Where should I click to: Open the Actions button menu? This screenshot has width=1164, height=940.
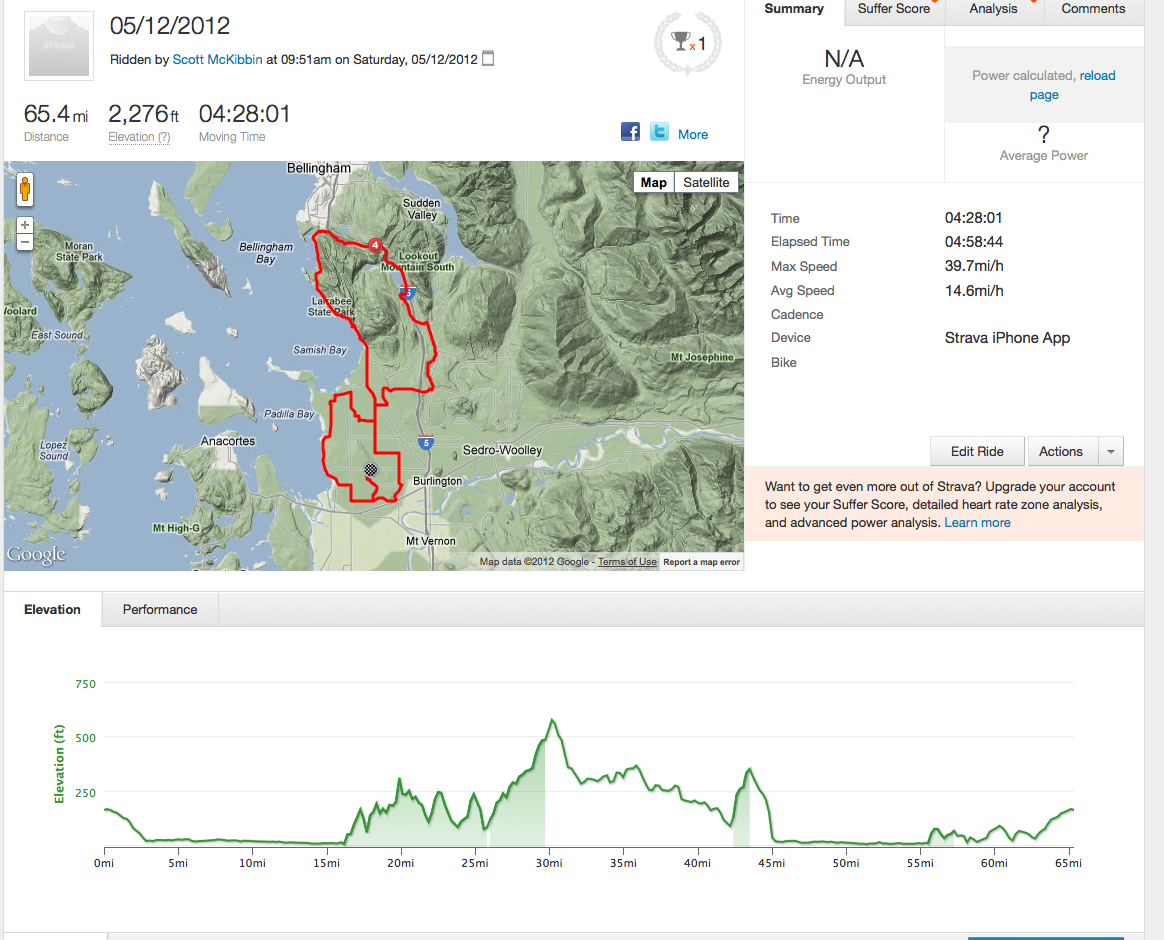click(x=1061, y=452)
